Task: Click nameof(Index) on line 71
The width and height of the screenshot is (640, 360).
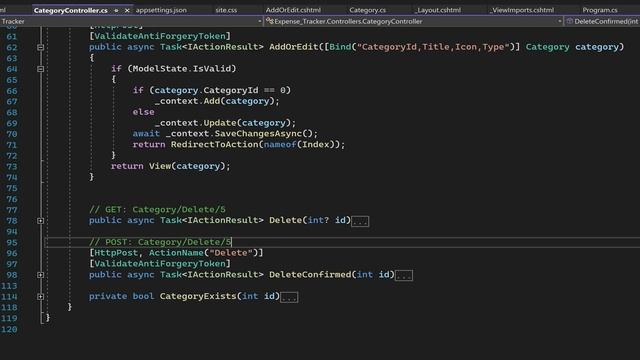Action: [x=299, y=144]
